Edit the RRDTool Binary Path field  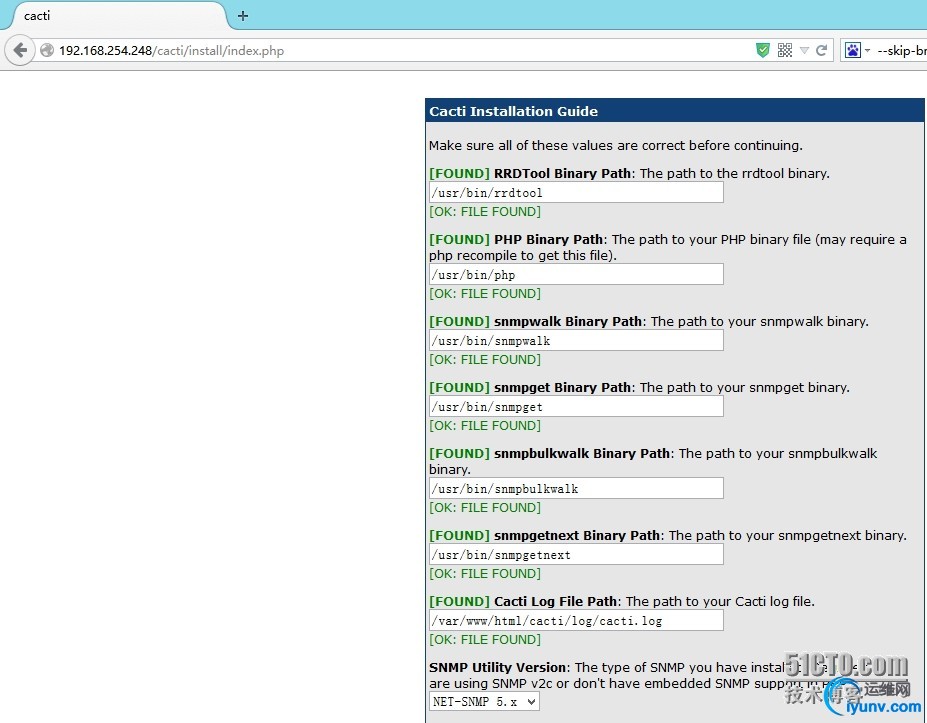point(576,193)
